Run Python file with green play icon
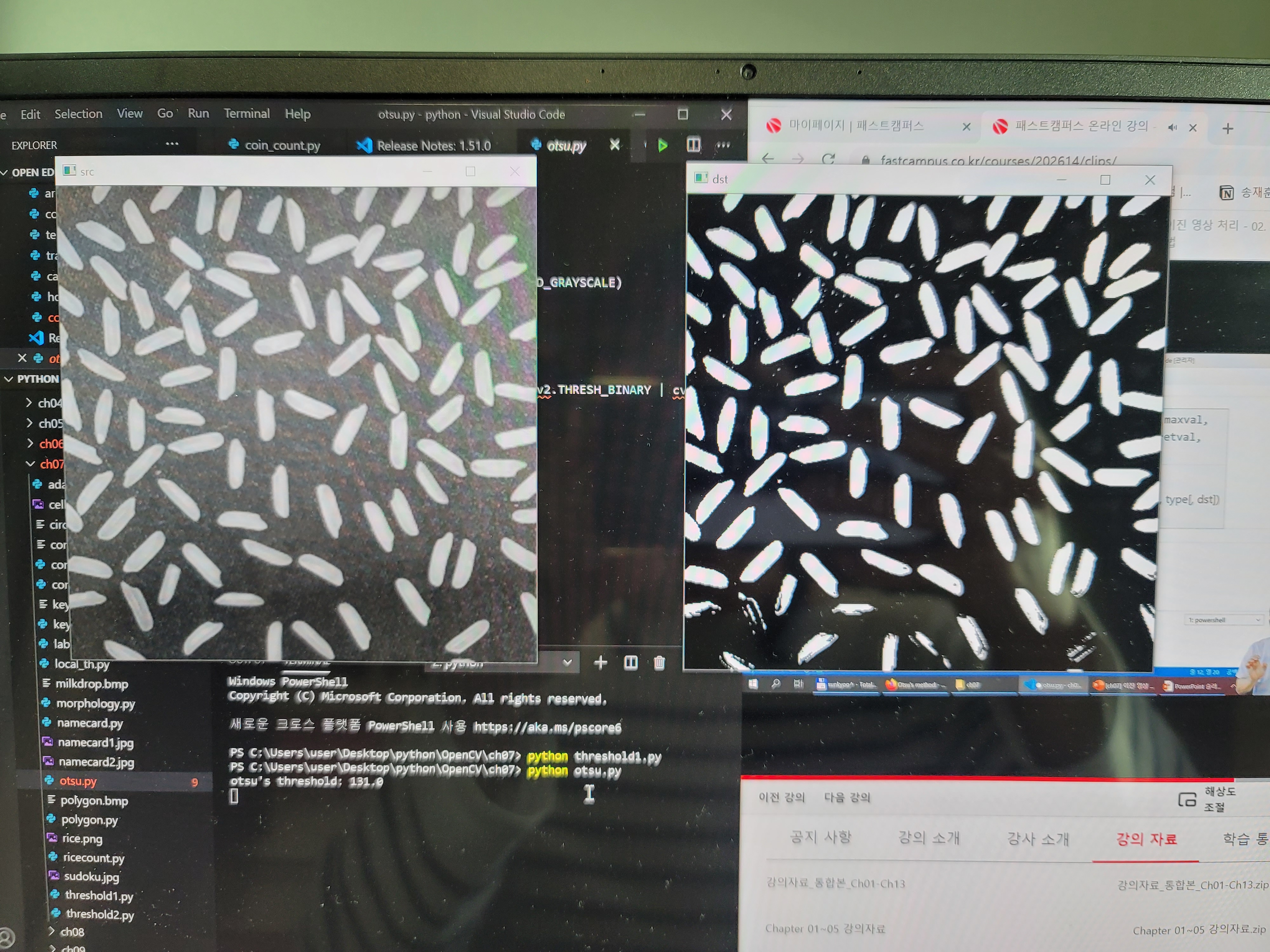 pyautogui.click(x=663, y=145)
